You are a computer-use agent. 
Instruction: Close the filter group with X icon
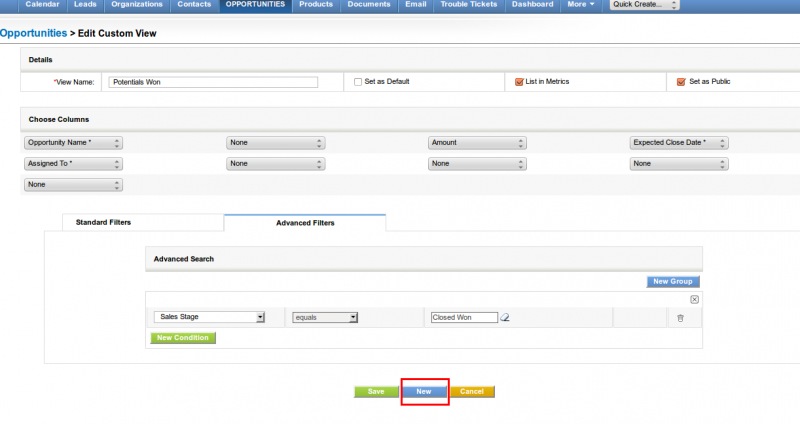(x=695, y=299)
